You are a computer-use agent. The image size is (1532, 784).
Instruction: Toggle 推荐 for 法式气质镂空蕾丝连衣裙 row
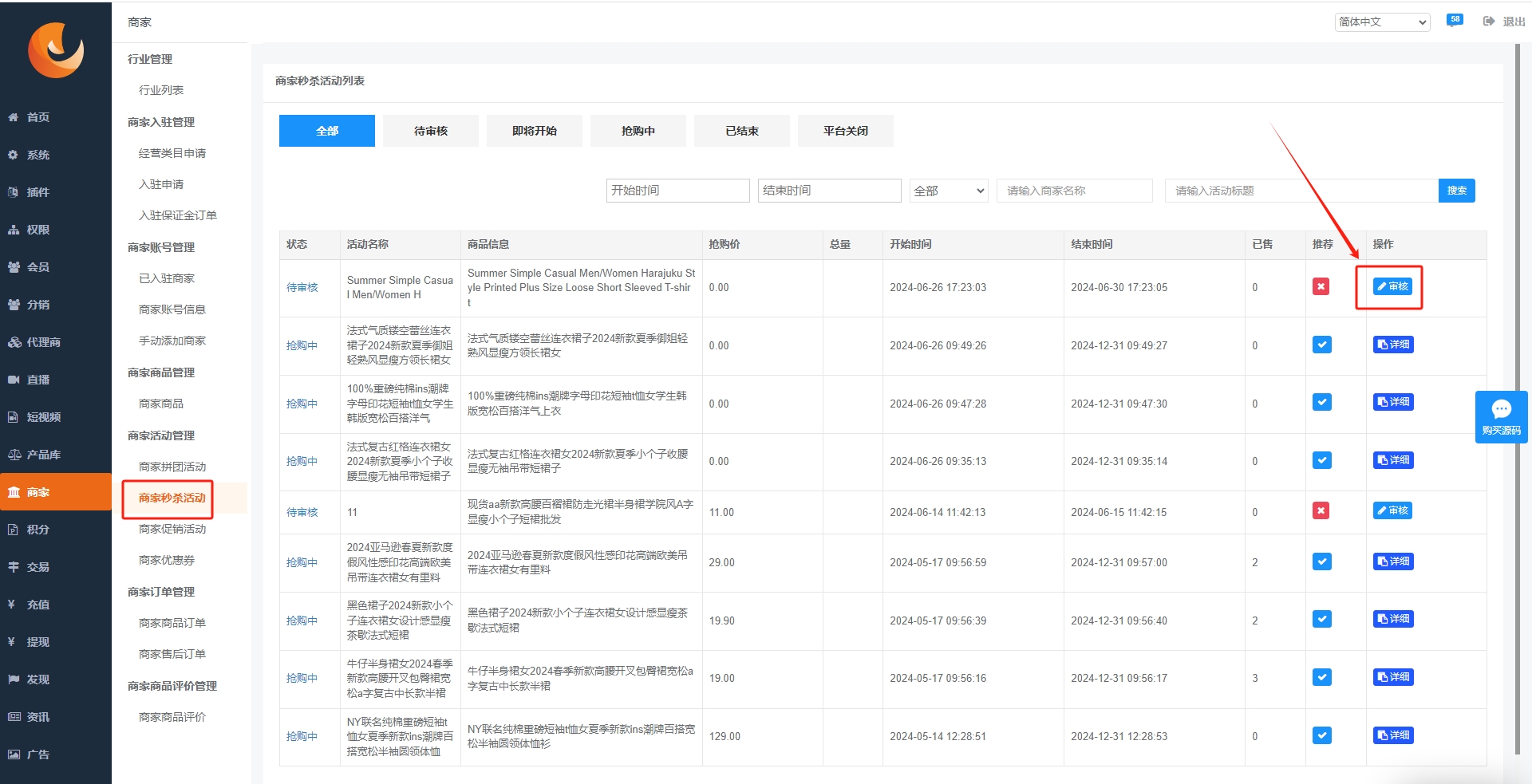tap(1322, 345)
